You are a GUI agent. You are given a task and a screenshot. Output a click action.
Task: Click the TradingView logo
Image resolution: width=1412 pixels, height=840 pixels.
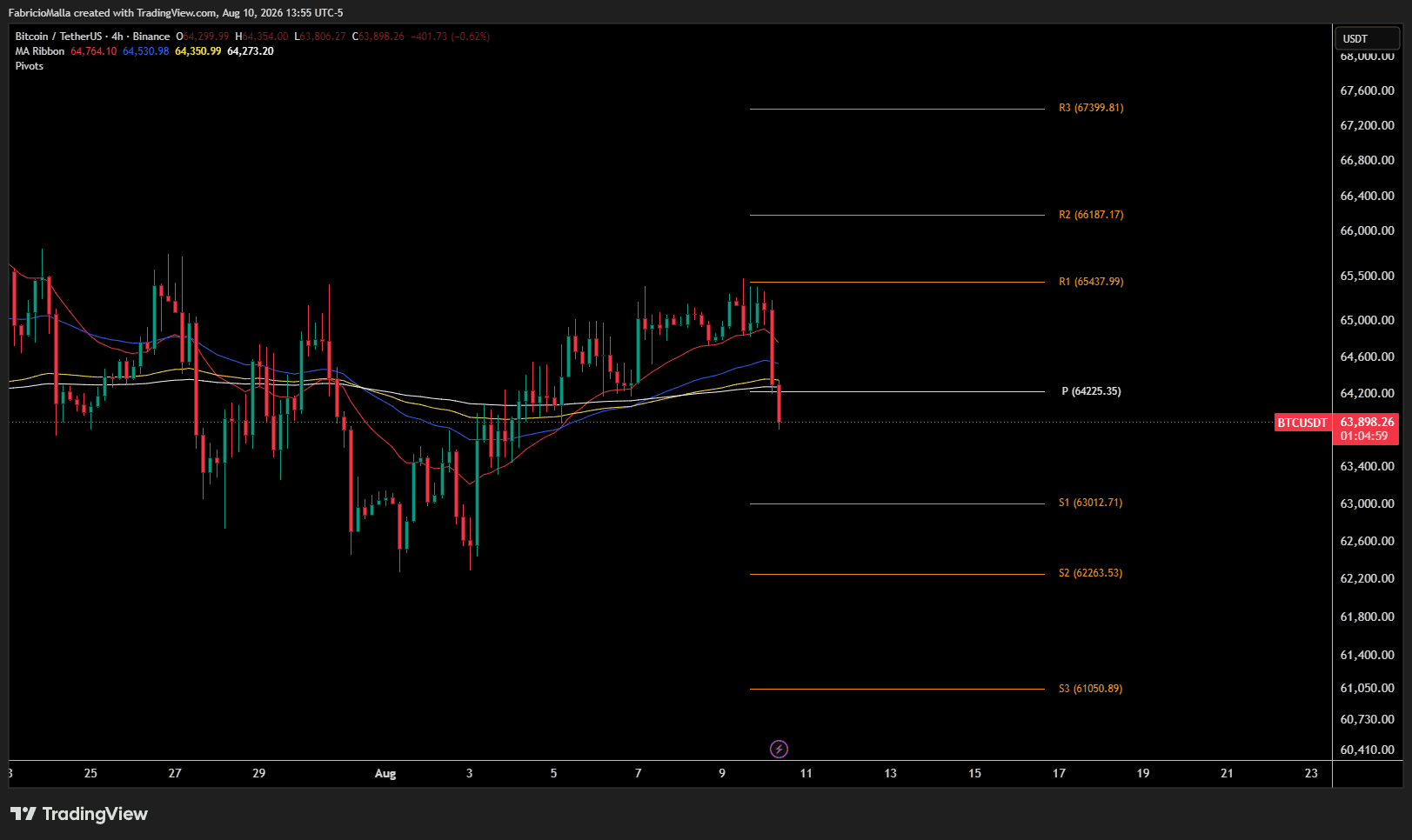[x=79, y=814]
